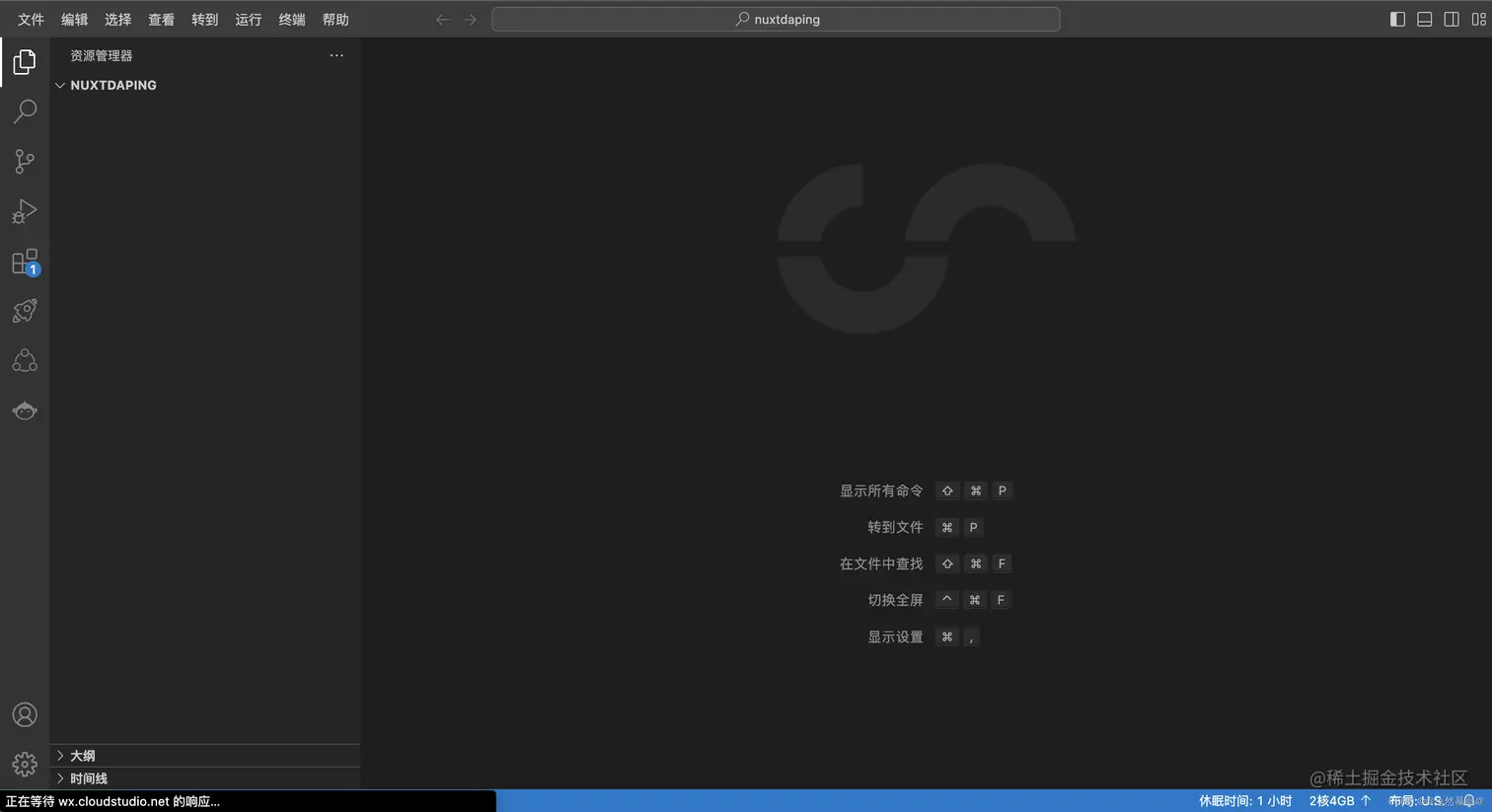
Task: Click 休眠时间: 1 小时 status item
Action: pyautogui.click(x=1245, y=801)
